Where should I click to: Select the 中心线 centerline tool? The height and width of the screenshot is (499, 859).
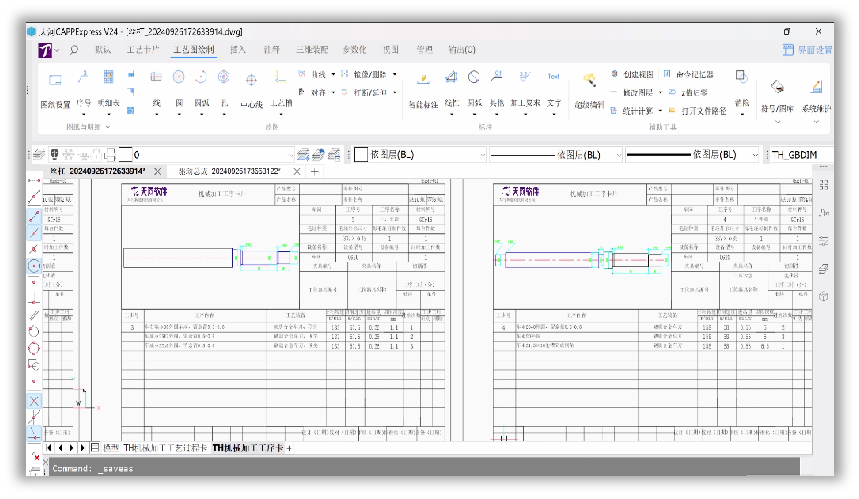point(251,90)
